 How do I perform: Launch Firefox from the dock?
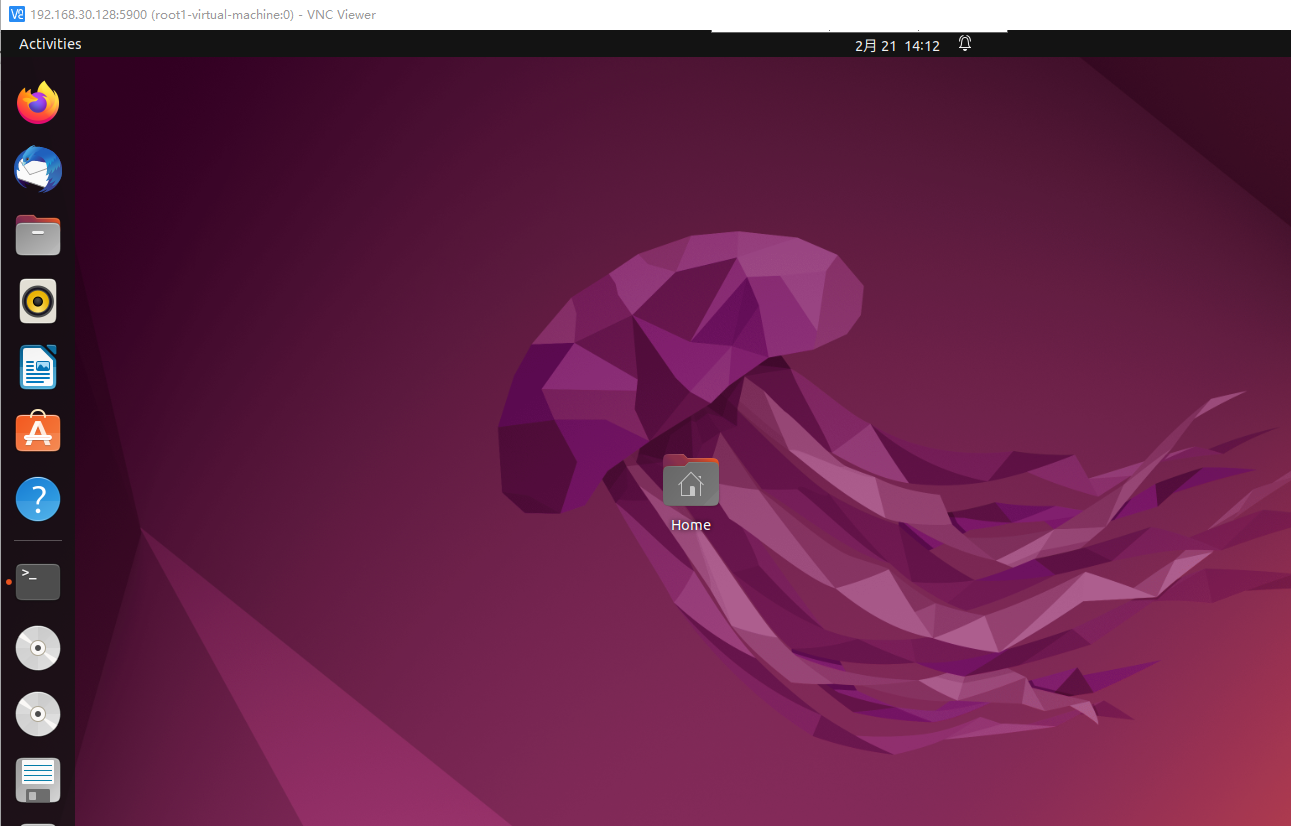tap(38, 103)
